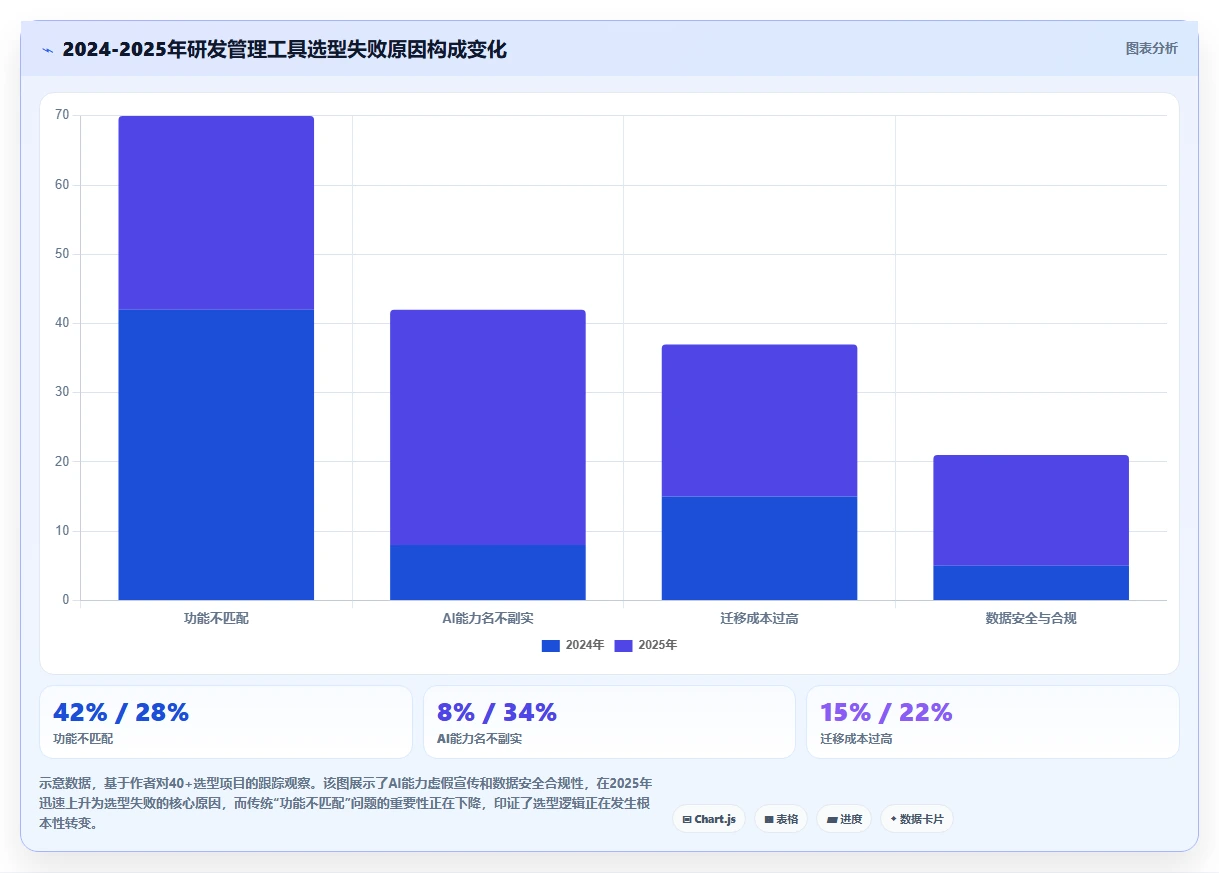This screenshot has width=1219, height=873.
Task: Click the Chart.js tag
Action: point(709,819)
